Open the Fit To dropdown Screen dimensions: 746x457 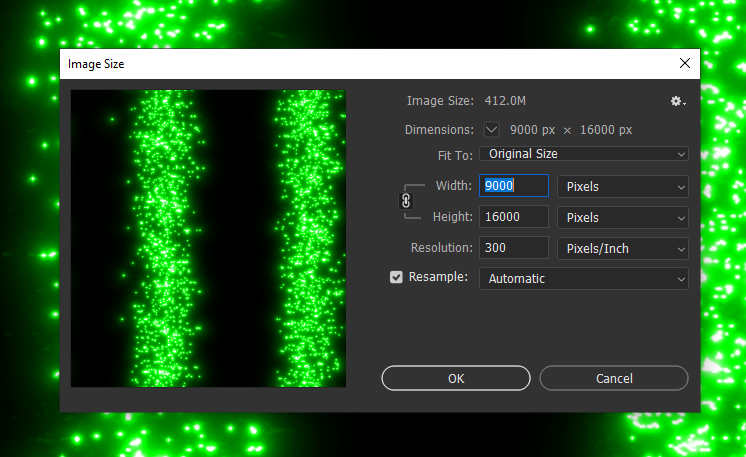tap(584, 154)
